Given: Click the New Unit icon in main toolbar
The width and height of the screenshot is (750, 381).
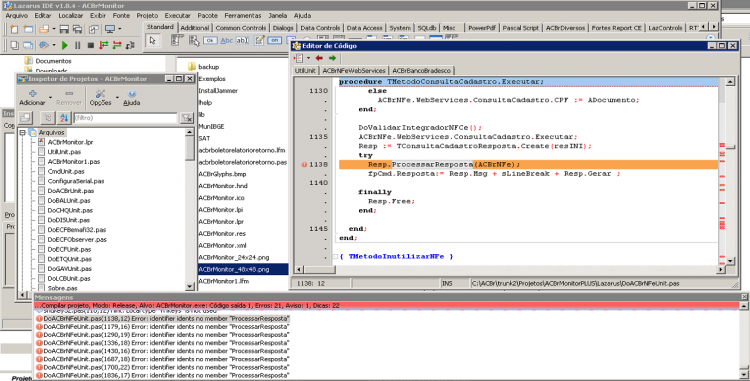Looking at the screenshot, I should (x=14, y=30).
